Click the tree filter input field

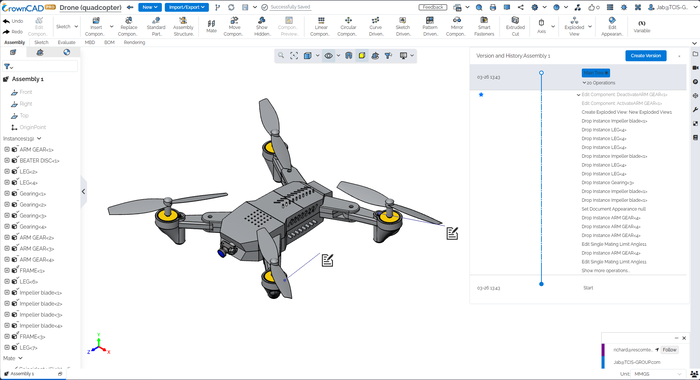click(x=40, y=67)
